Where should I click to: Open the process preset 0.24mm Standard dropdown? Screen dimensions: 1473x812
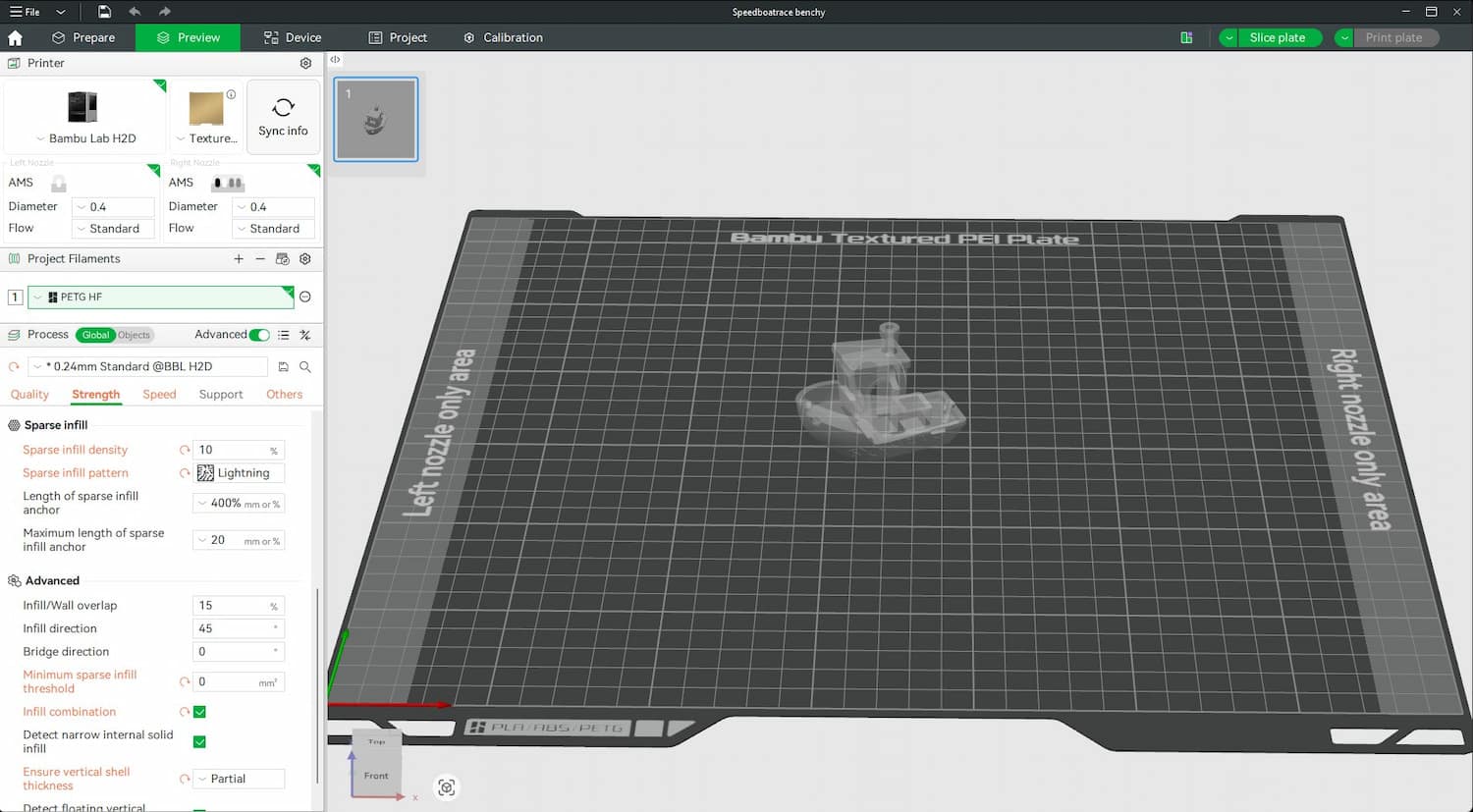point(147,366)
